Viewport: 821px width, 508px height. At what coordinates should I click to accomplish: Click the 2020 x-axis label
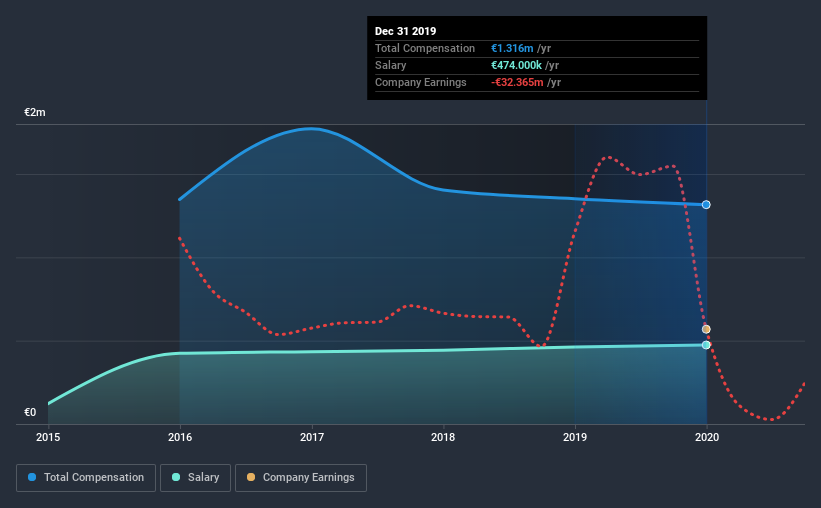click(707, 437)
